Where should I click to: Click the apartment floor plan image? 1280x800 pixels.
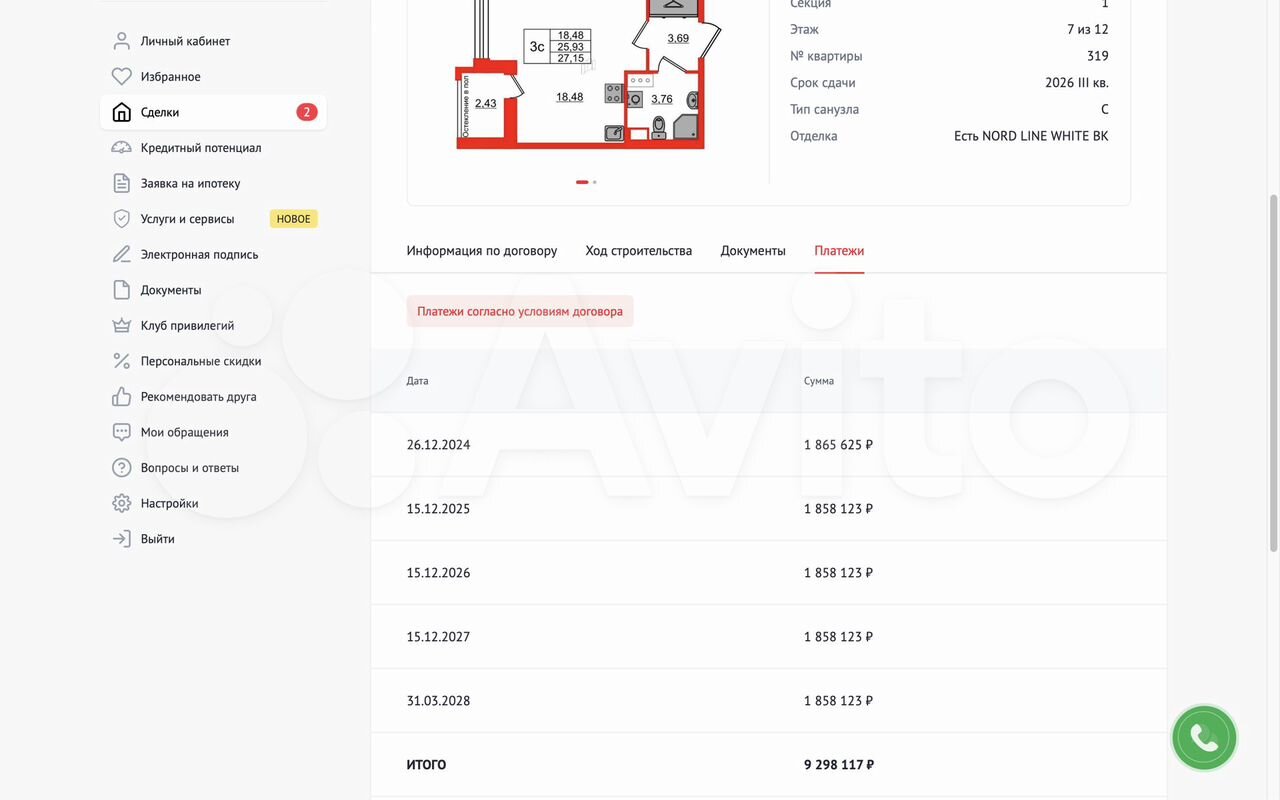pyautogui.click(x=588, y=75)
